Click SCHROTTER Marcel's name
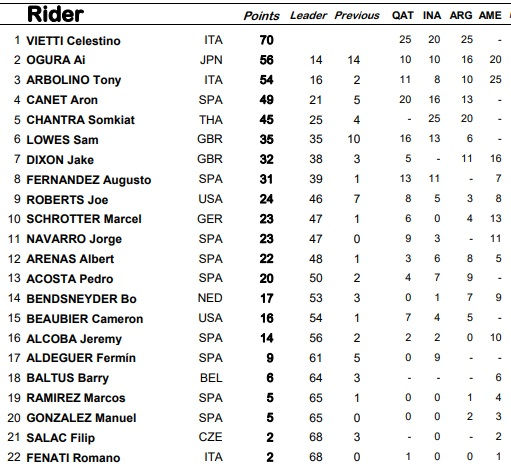Viewport: 511px width, 467px height. 84,219
